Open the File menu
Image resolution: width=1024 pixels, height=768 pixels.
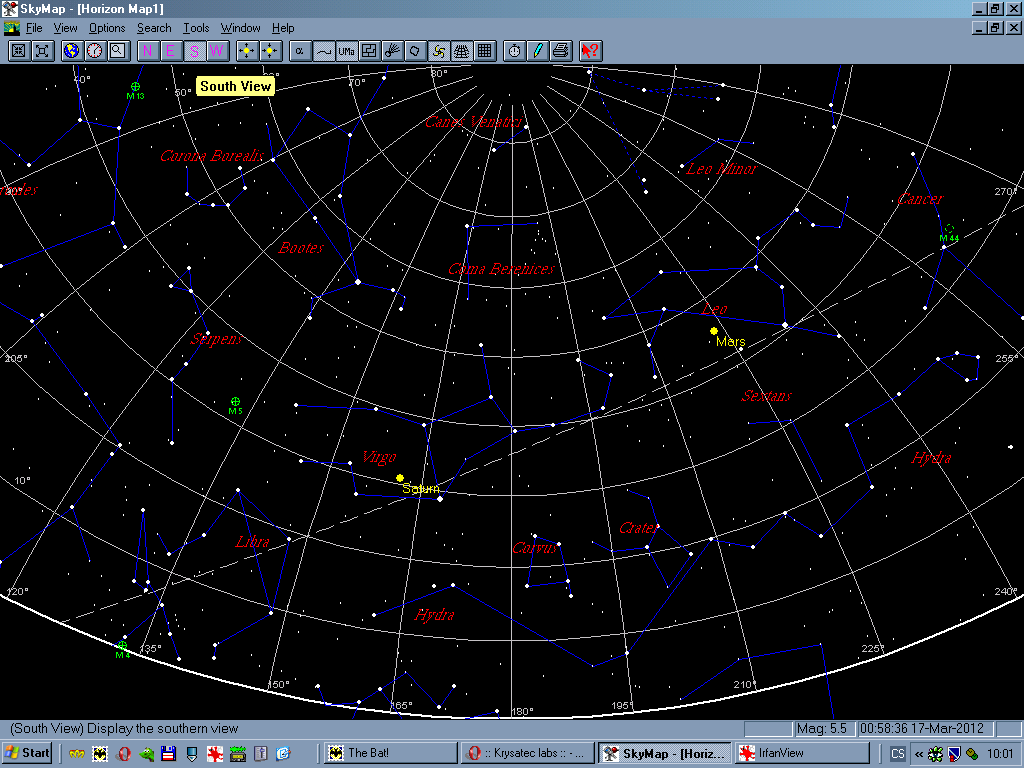pyautogui.click(x=34, y=28)
